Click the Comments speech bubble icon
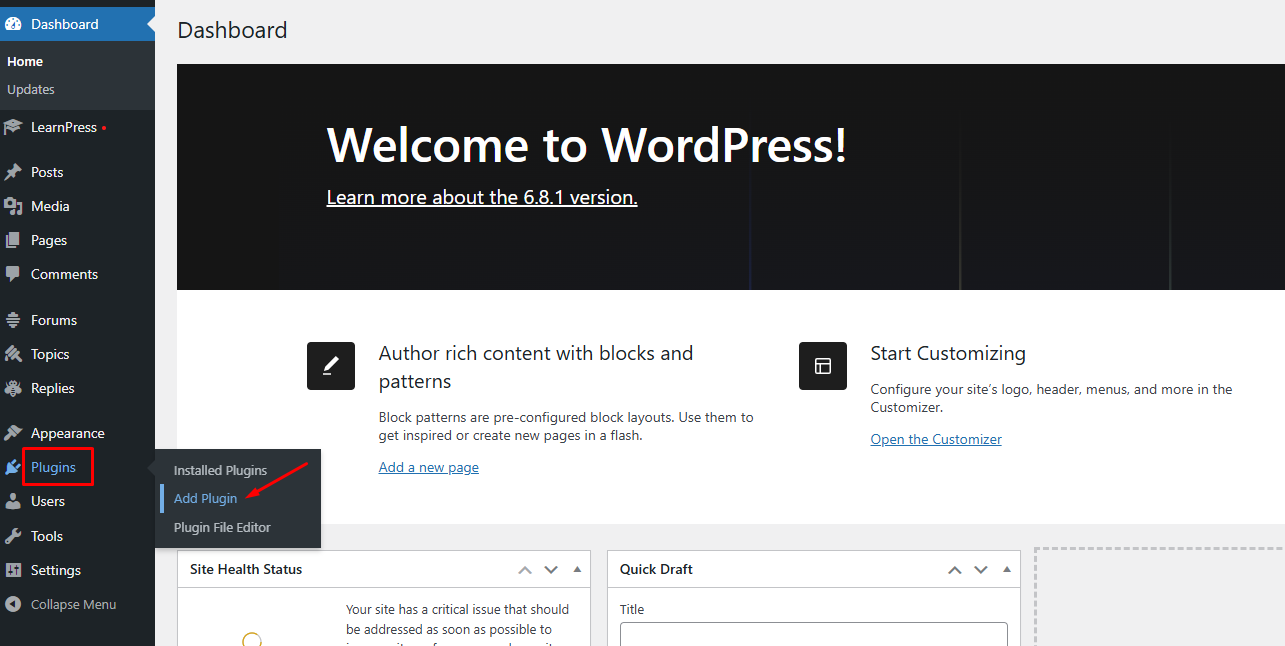Screen dimensions: 1285x646 (13, 274)
